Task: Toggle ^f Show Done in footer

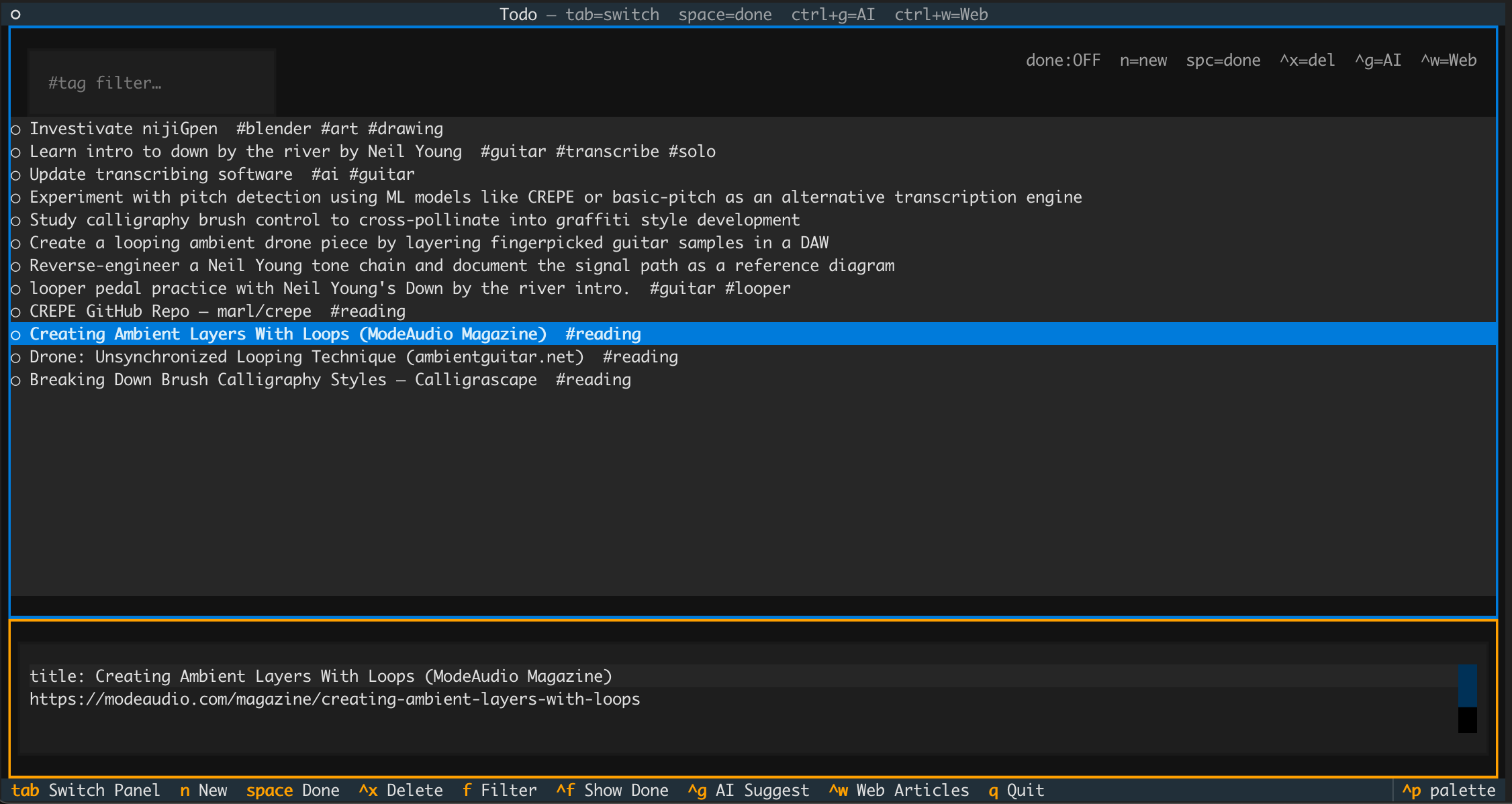Action: (612, 791)
